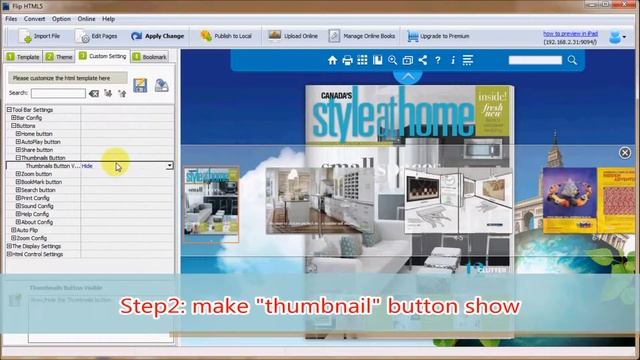Select the Custom Setting tab
Image resolution: width=640 pixels, height=360 pixels.
click(103, 56)
